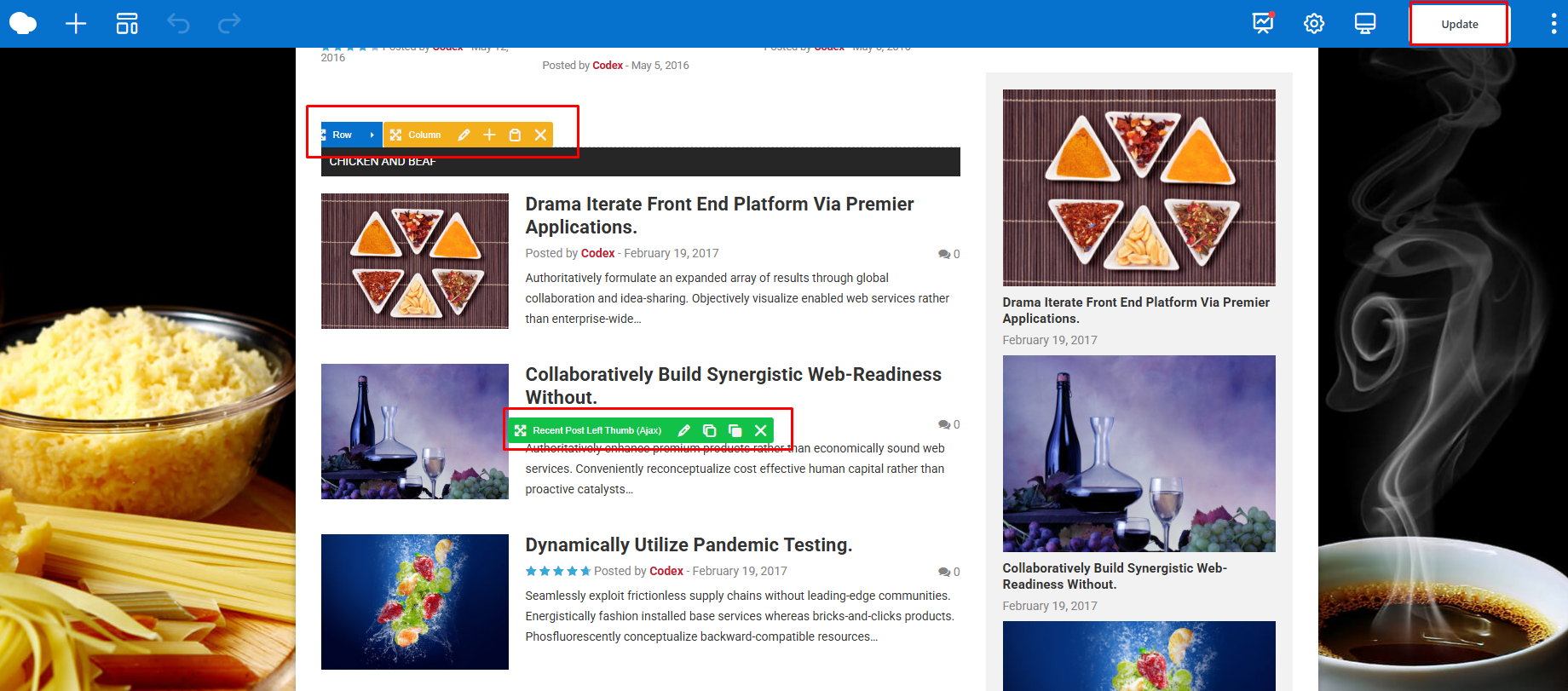Edit Recent Post Left Thumb element
This screenshot has width=1568, height=691.
point(683,430)
